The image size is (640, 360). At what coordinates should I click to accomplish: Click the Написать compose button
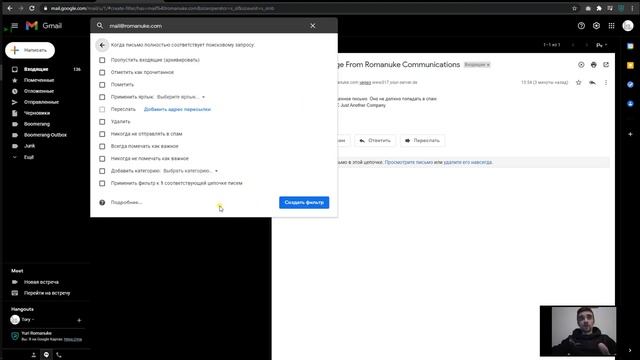(30, 50)
